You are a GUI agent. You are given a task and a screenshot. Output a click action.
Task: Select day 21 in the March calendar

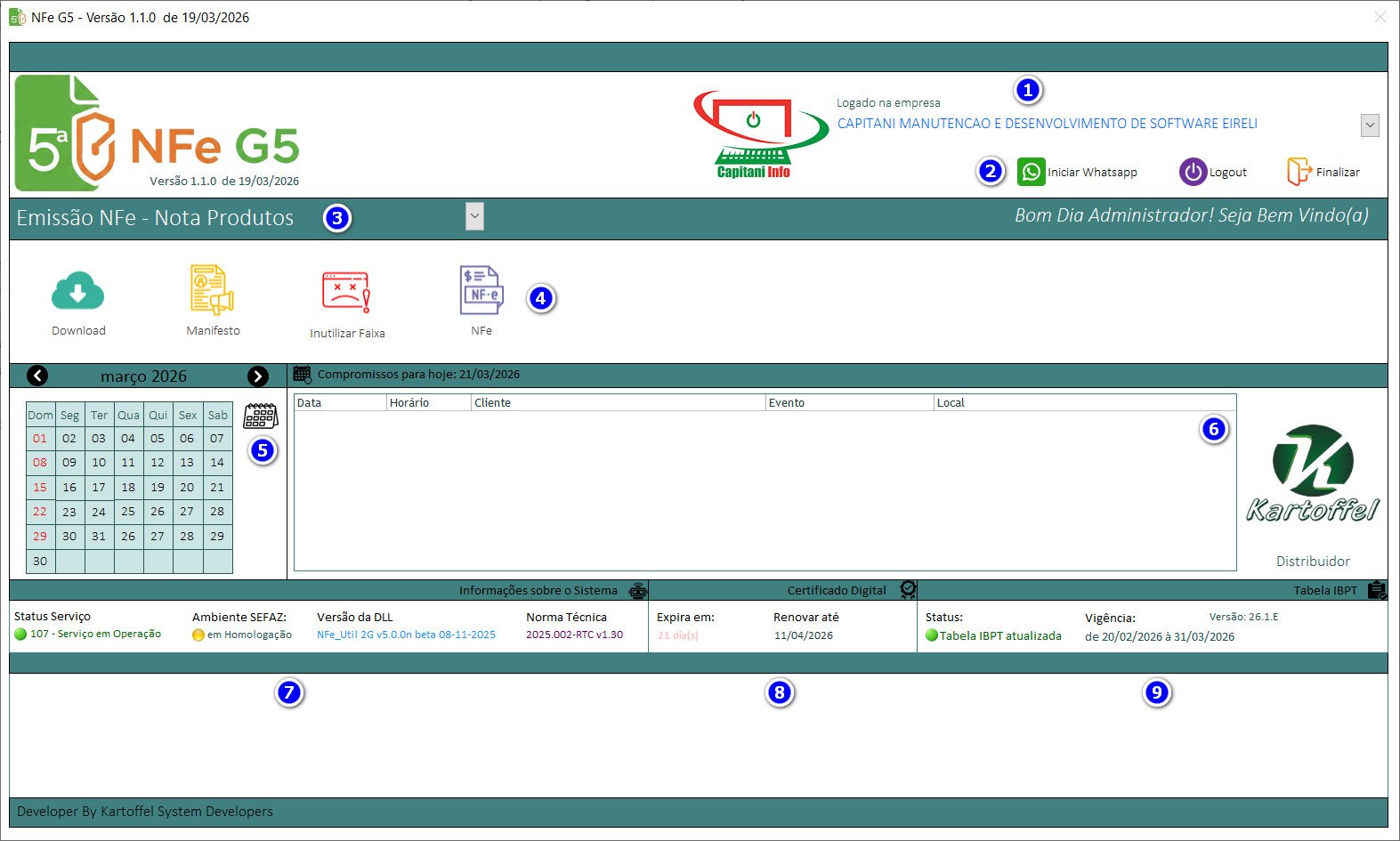pyautogui.click(x=217, y=488)
